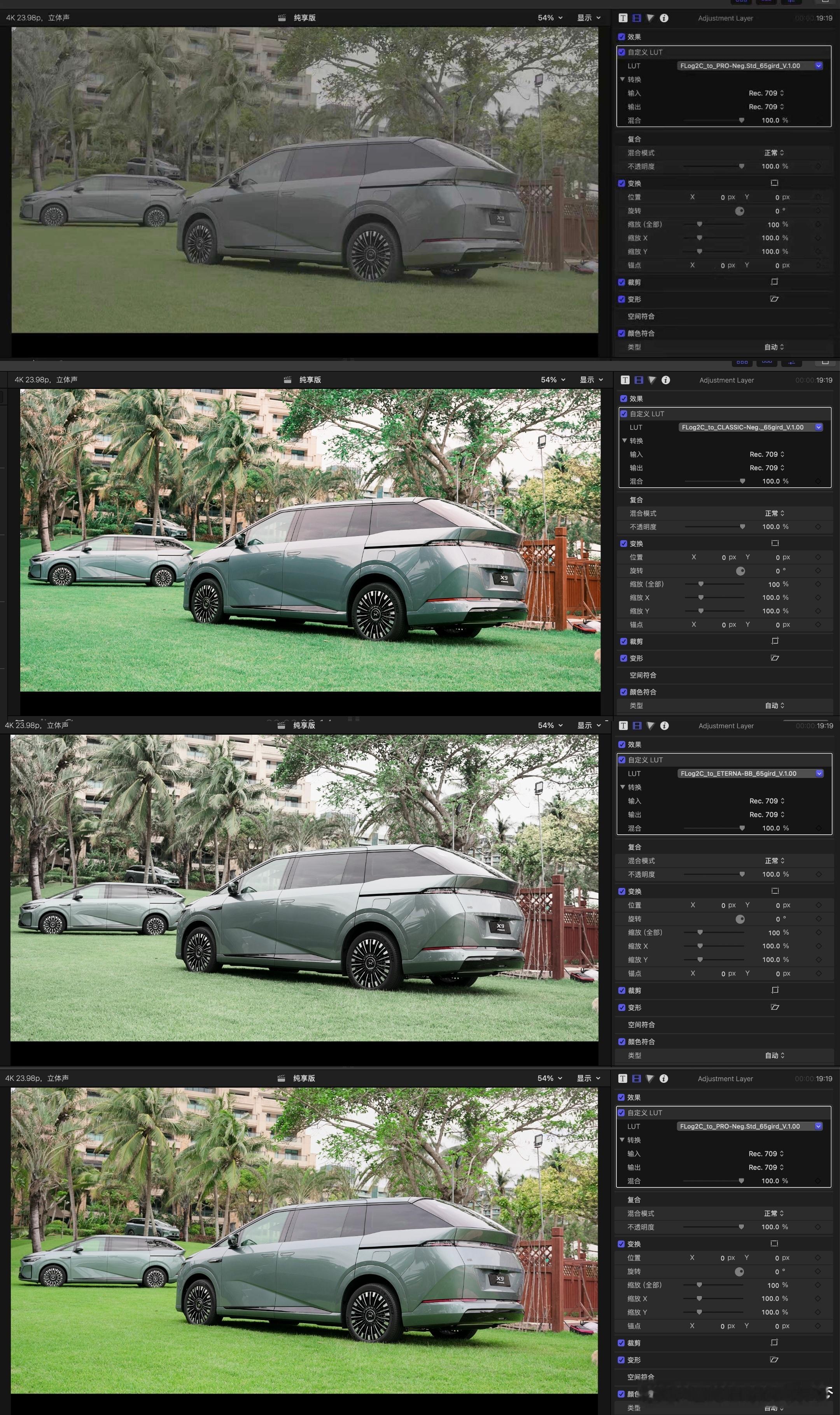
Task: Activate 变形 distort icon in CLASSIC-Neg panel
Action: coord(775,658)
